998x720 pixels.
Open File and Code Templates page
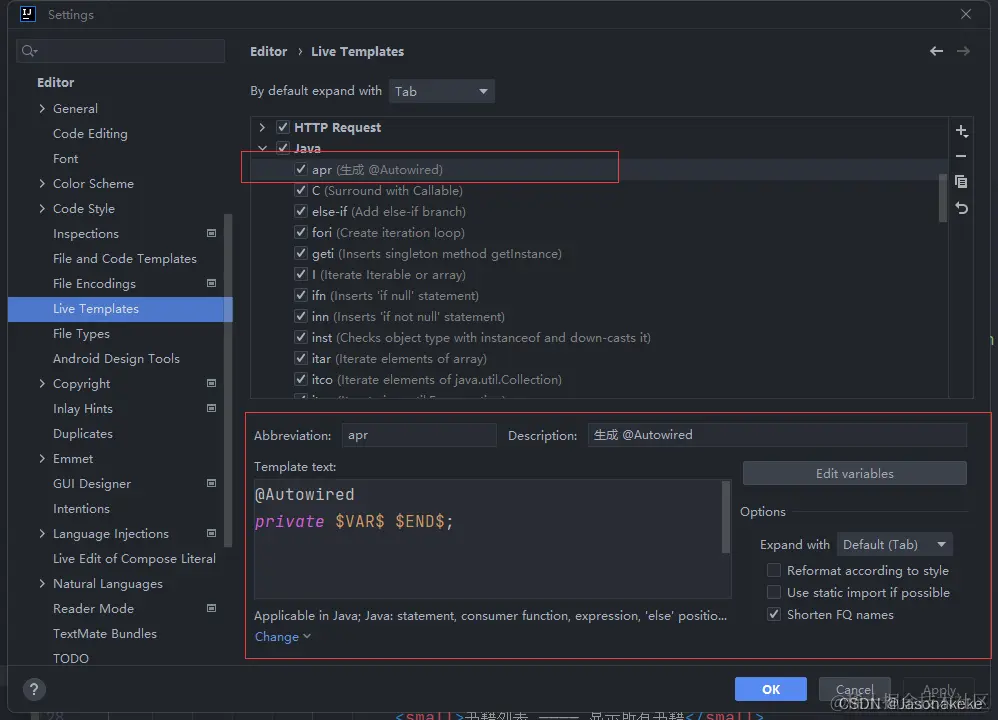coord(125,258)
